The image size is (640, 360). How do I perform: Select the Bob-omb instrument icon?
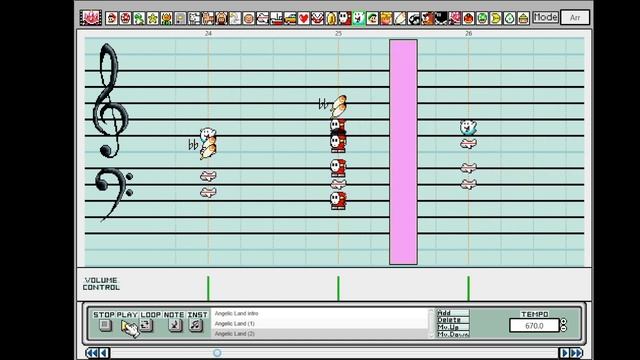click(x=441, y=18)
